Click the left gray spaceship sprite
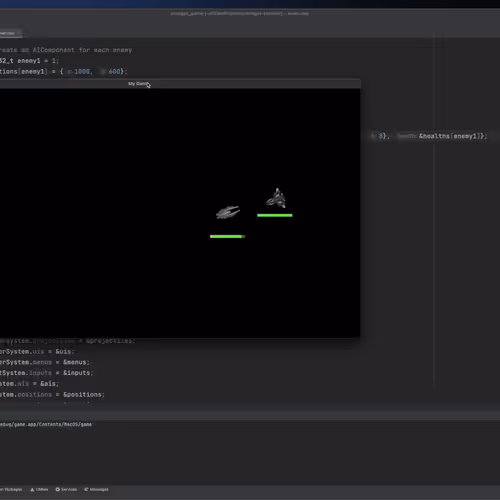Image resolution: width=500 pixels, height=500 pixels. pyautogui.click(x=228, y=212)
